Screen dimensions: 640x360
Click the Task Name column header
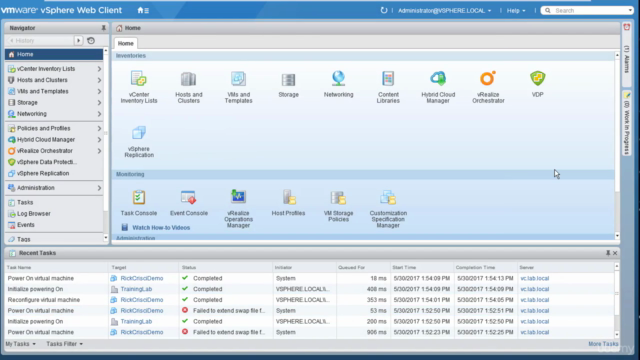[x=56, y=267]
